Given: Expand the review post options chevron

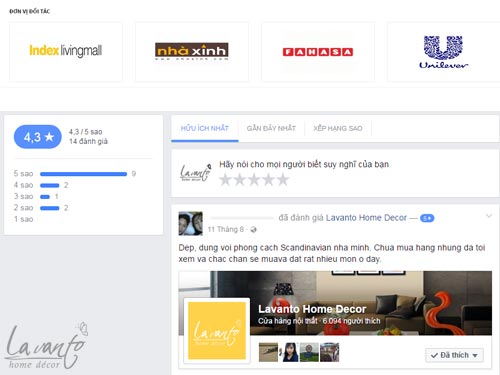Looking at the screenshot, I should pos(489,216).
